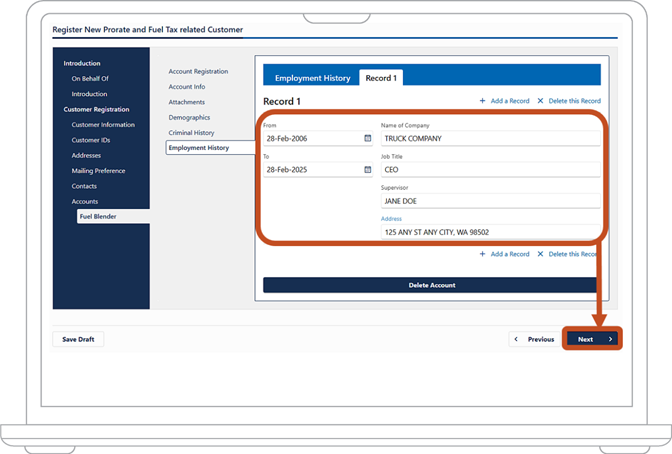
Task: Click the right chevron on the Next button
Action: pyautogui.click(x=610, y=339)
